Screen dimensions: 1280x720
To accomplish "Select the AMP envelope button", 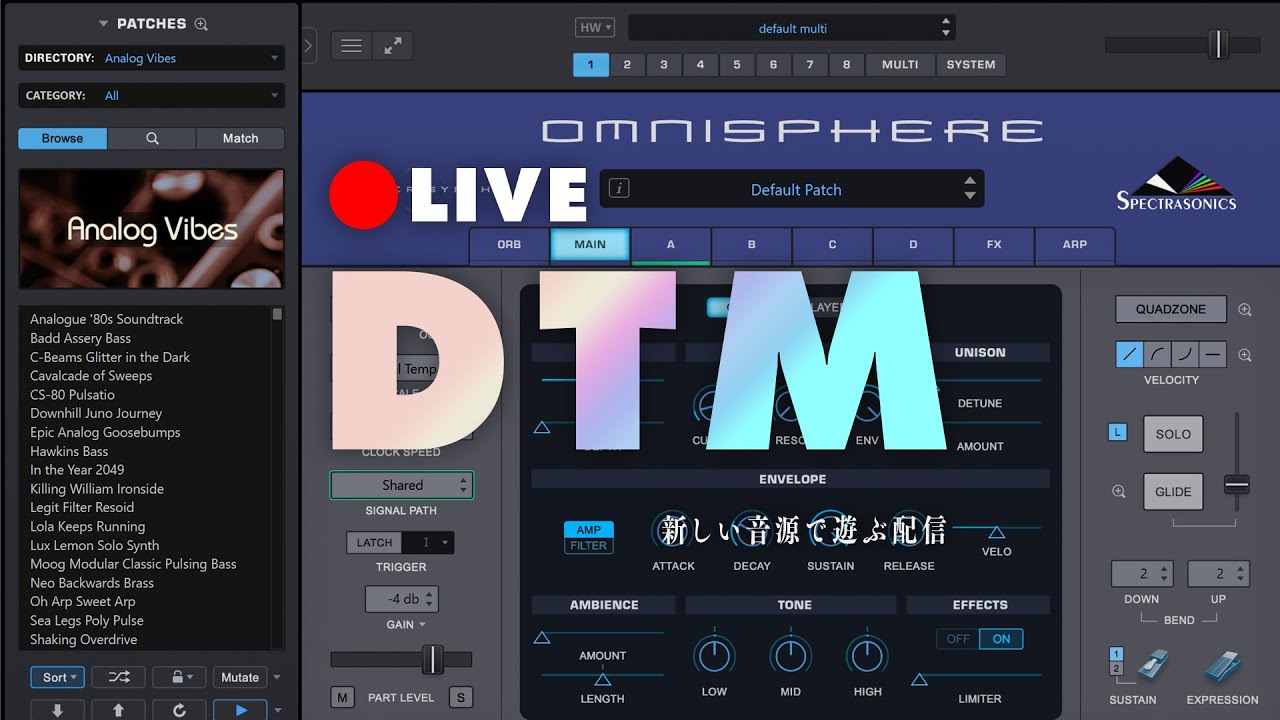I will coord(589,530).
